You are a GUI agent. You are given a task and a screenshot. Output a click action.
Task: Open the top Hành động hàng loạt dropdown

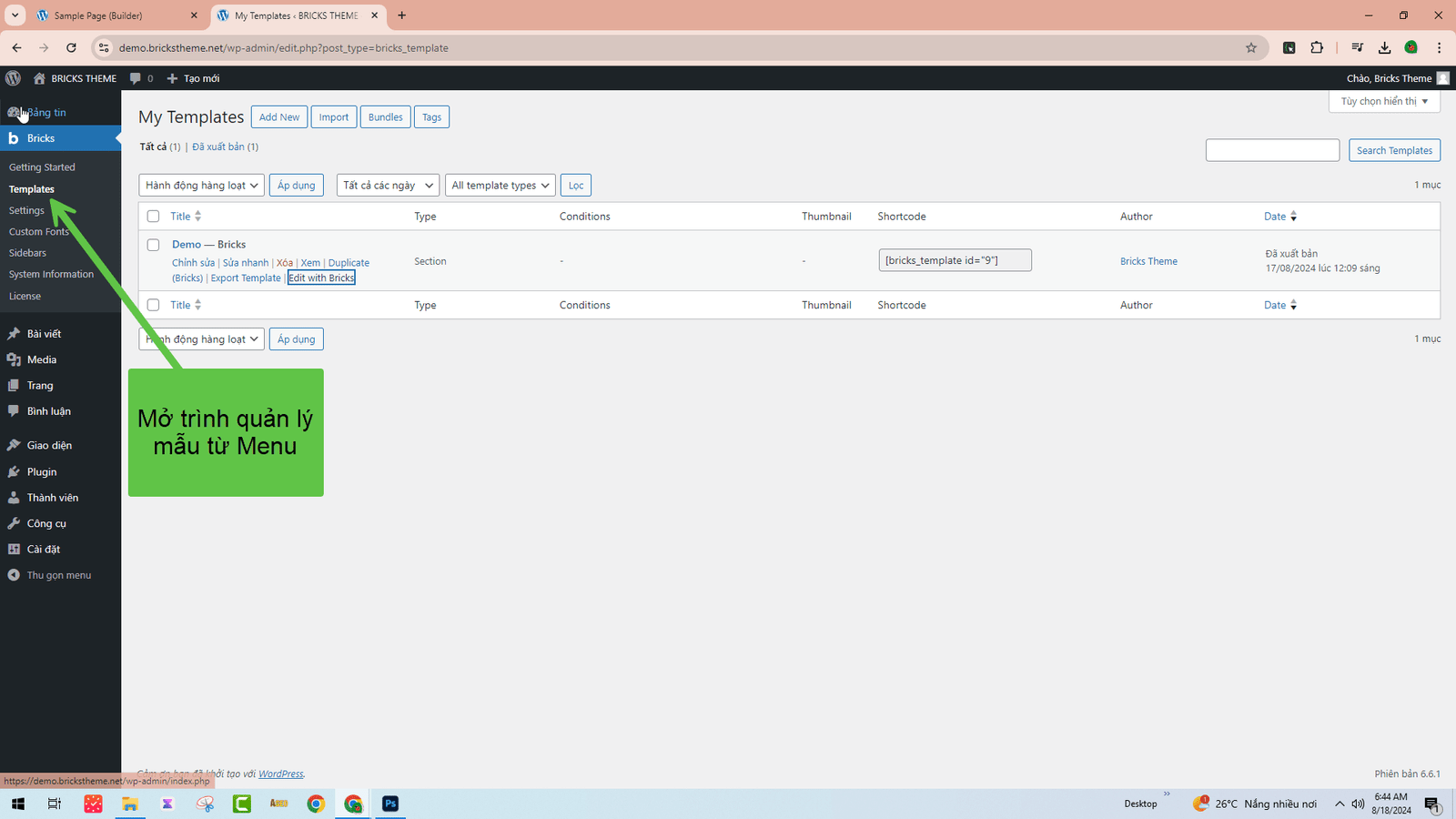coord(201,186)
